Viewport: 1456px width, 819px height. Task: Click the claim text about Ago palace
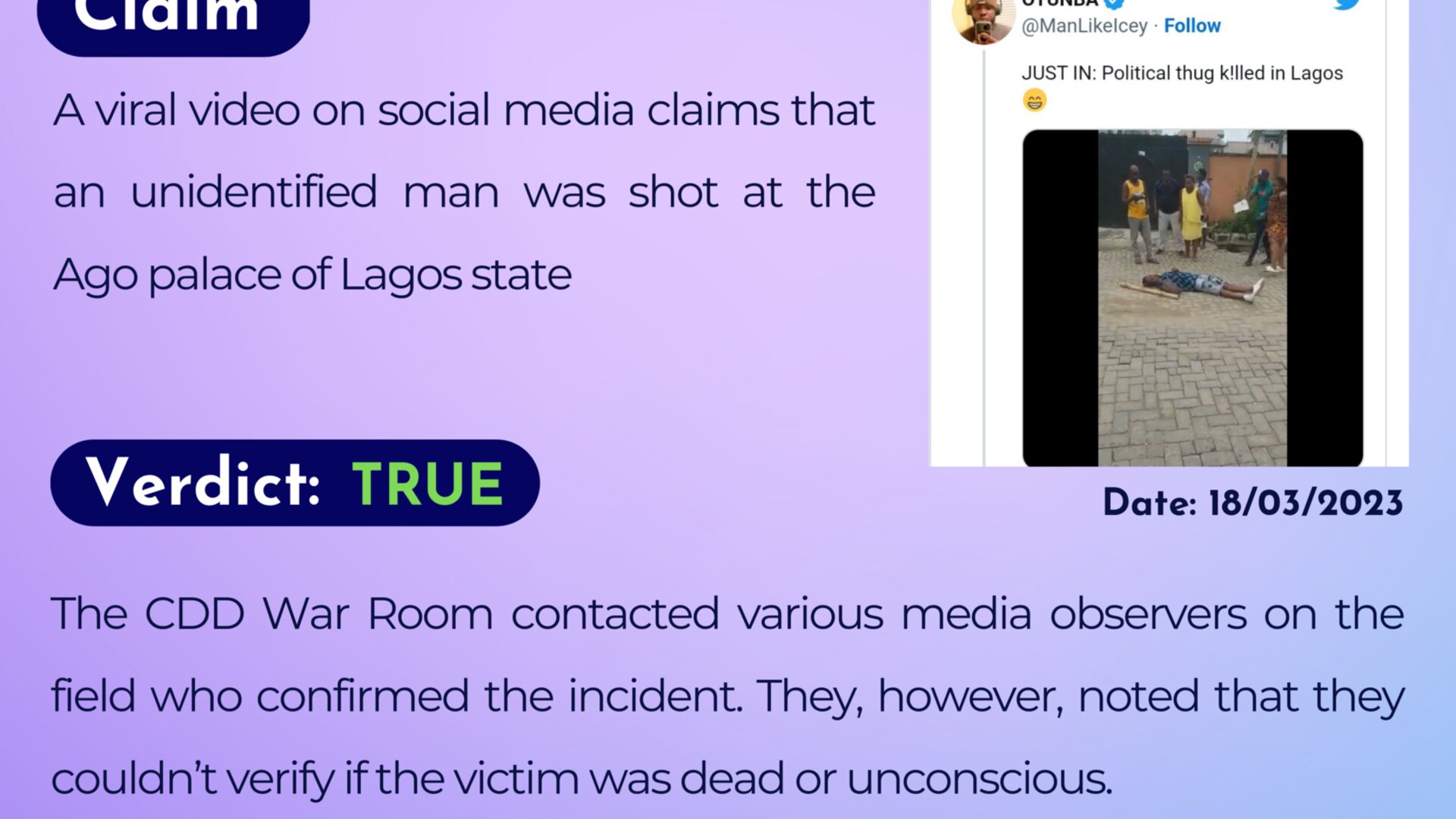(464, 192)
